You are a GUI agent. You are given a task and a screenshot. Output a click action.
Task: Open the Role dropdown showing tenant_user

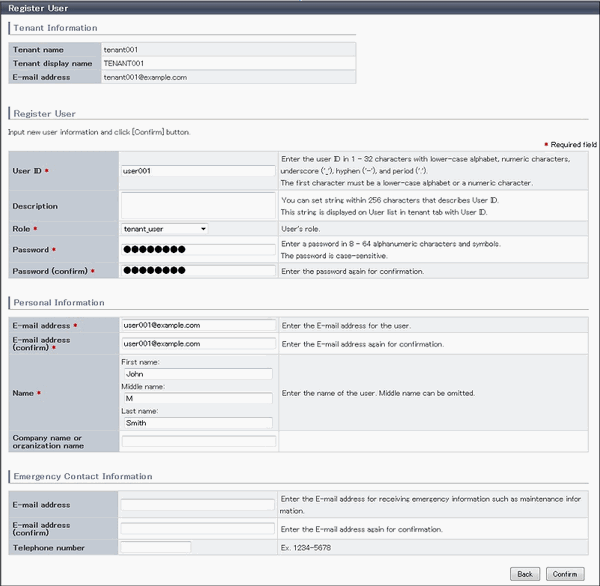165,229
